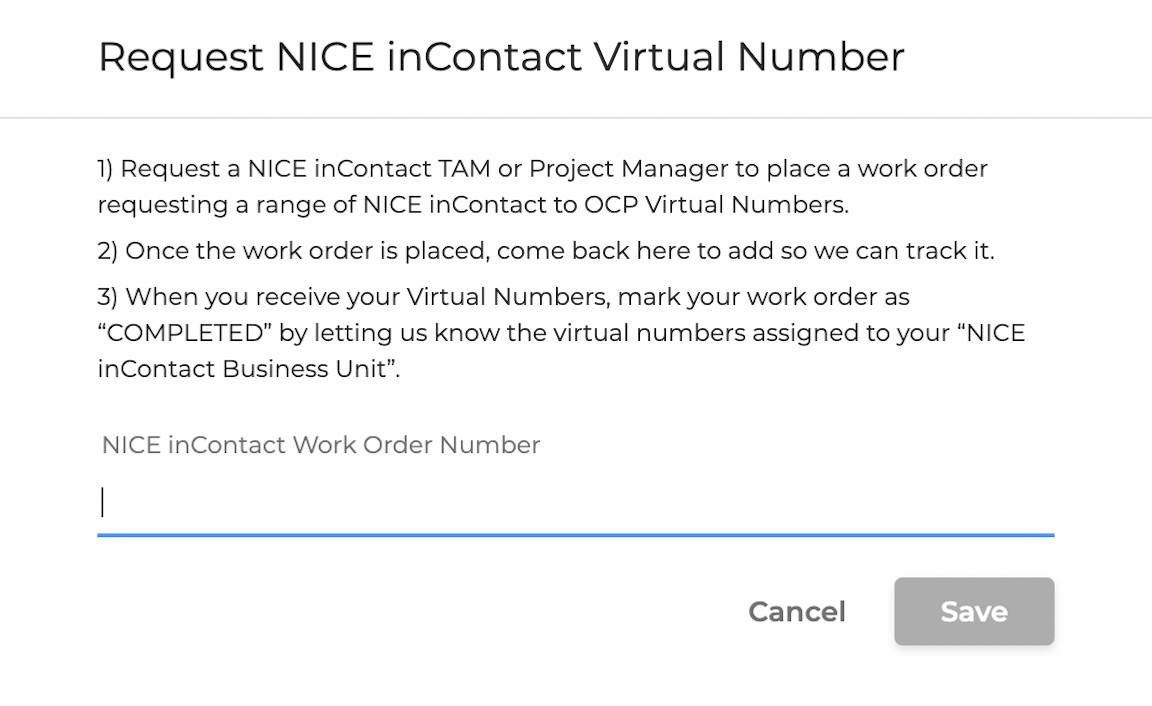Click the Business Unit text in step 3
This screenshot has width=1152, height=706.
click(303, 369)
